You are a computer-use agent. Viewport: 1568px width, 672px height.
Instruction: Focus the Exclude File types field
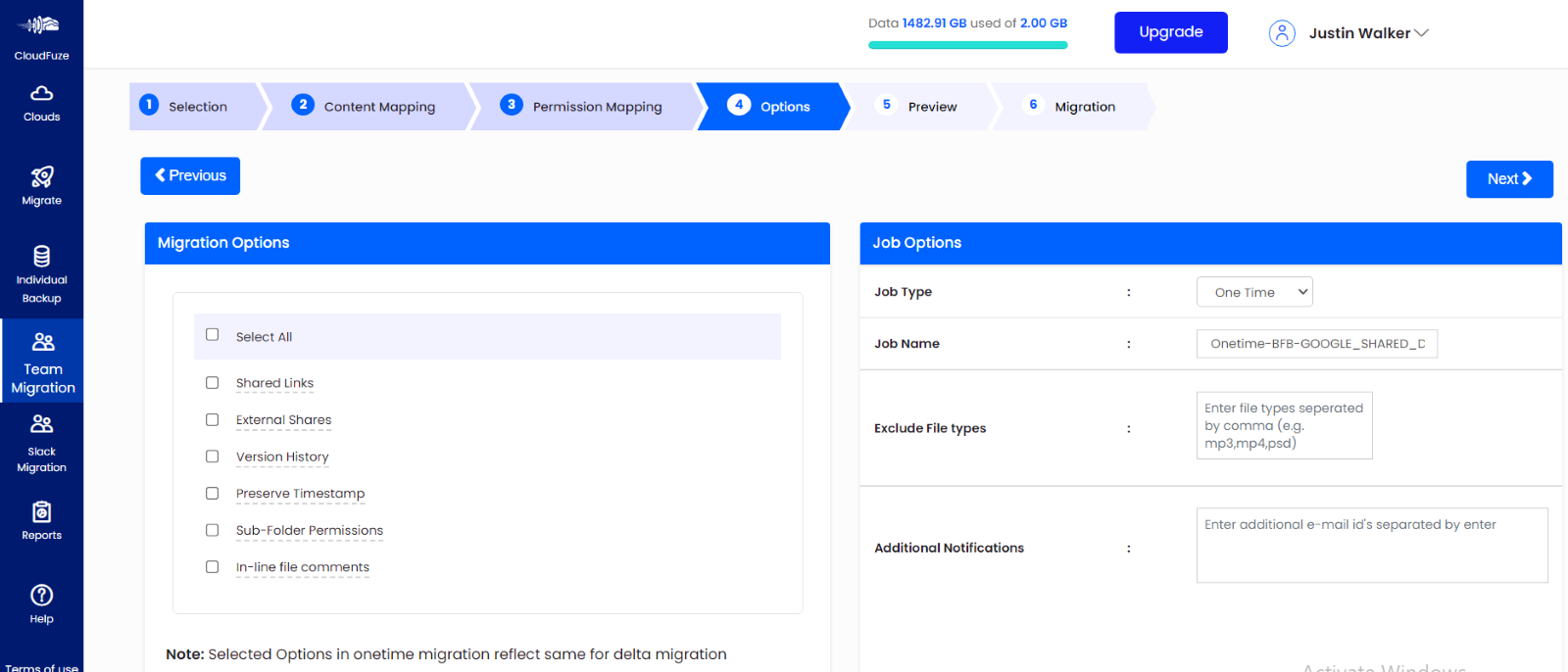pyautogui.click(x=1284, y=425)
